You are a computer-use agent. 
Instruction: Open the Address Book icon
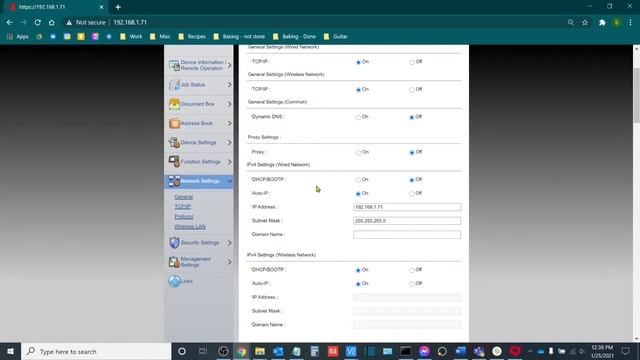point(174,123)
